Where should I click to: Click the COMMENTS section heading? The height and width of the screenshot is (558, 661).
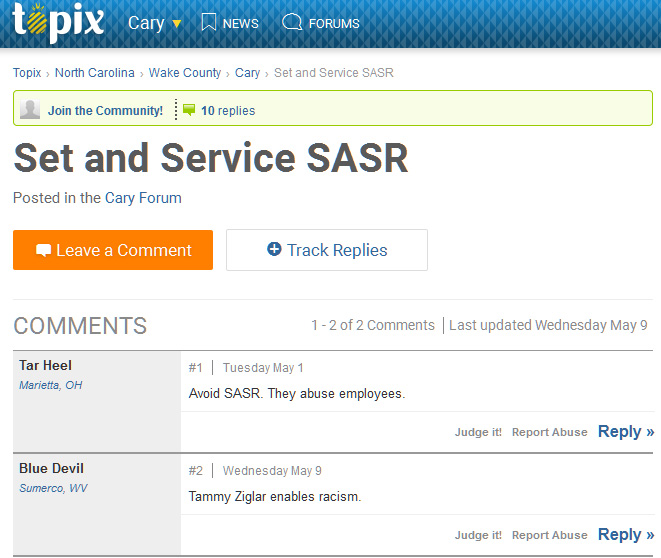(80, 326)
